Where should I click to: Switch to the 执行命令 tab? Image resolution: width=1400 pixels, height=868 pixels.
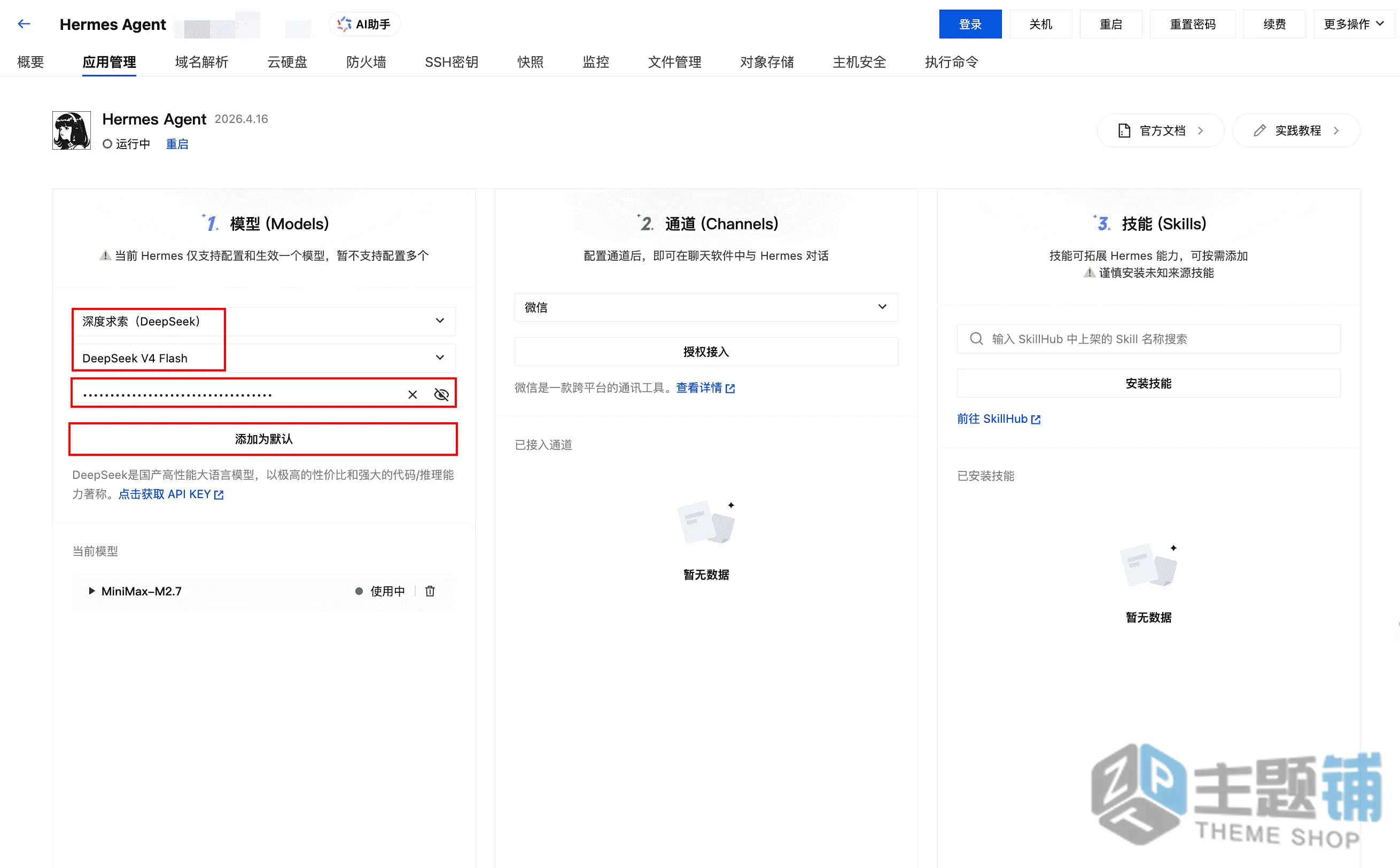coord(951,62)
